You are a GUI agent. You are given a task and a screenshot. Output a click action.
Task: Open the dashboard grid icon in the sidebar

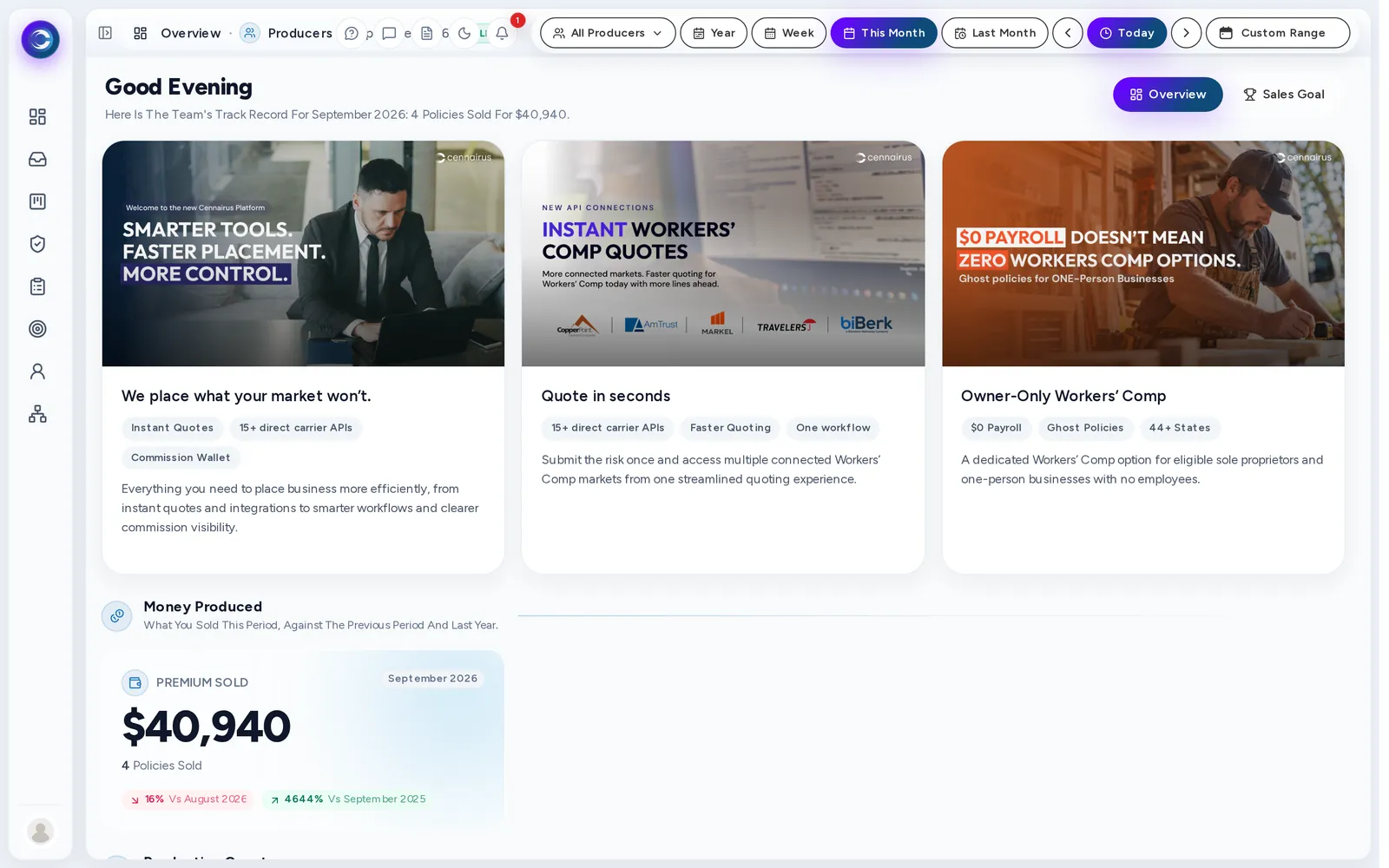pos(37,116)
